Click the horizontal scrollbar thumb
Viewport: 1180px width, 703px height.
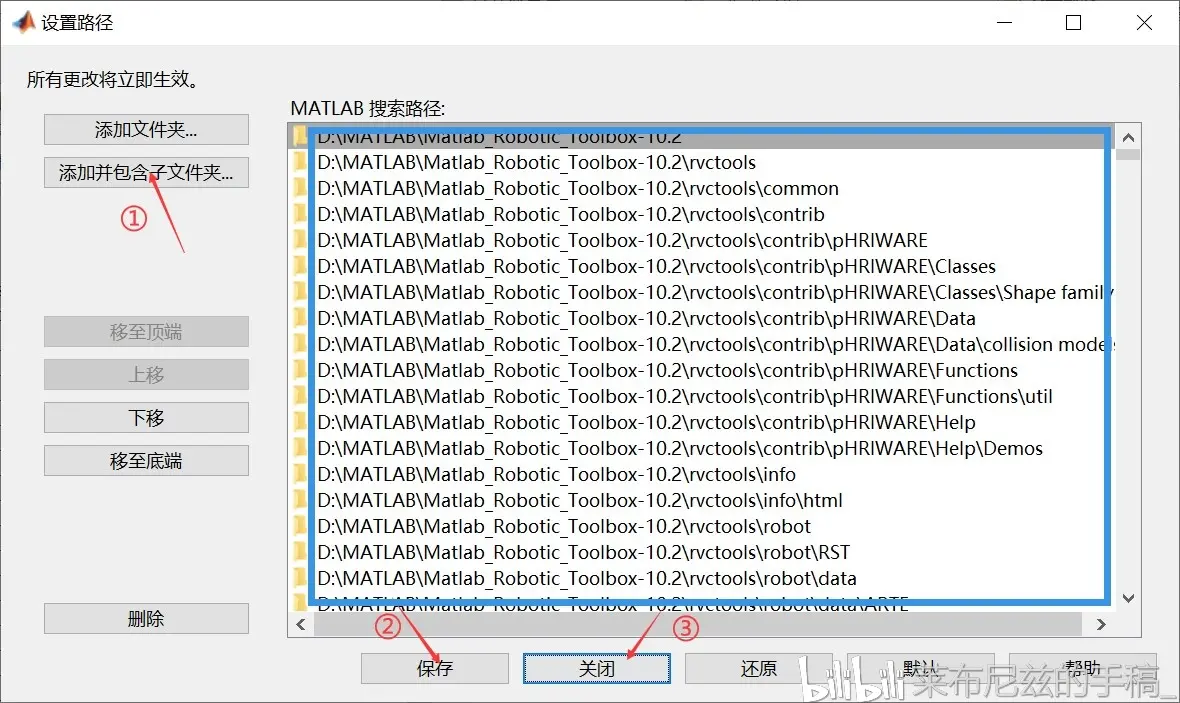tap(698, 624)
